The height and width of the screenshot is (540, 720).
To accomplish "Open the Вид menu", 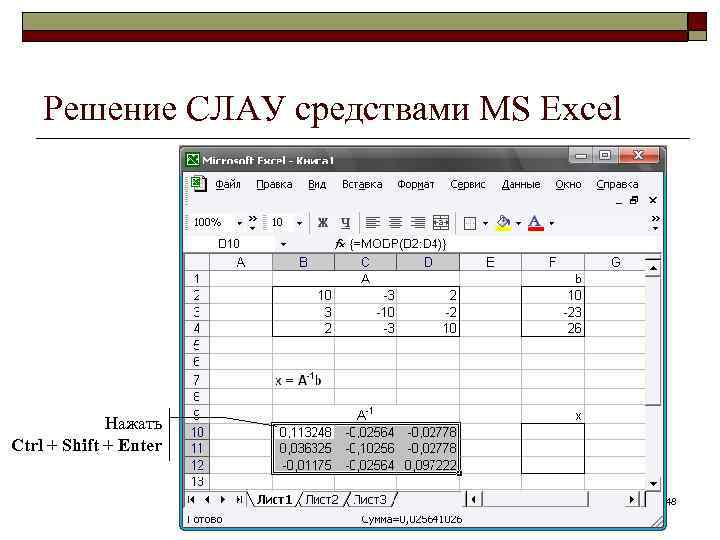I will click(x=317, y=185).
